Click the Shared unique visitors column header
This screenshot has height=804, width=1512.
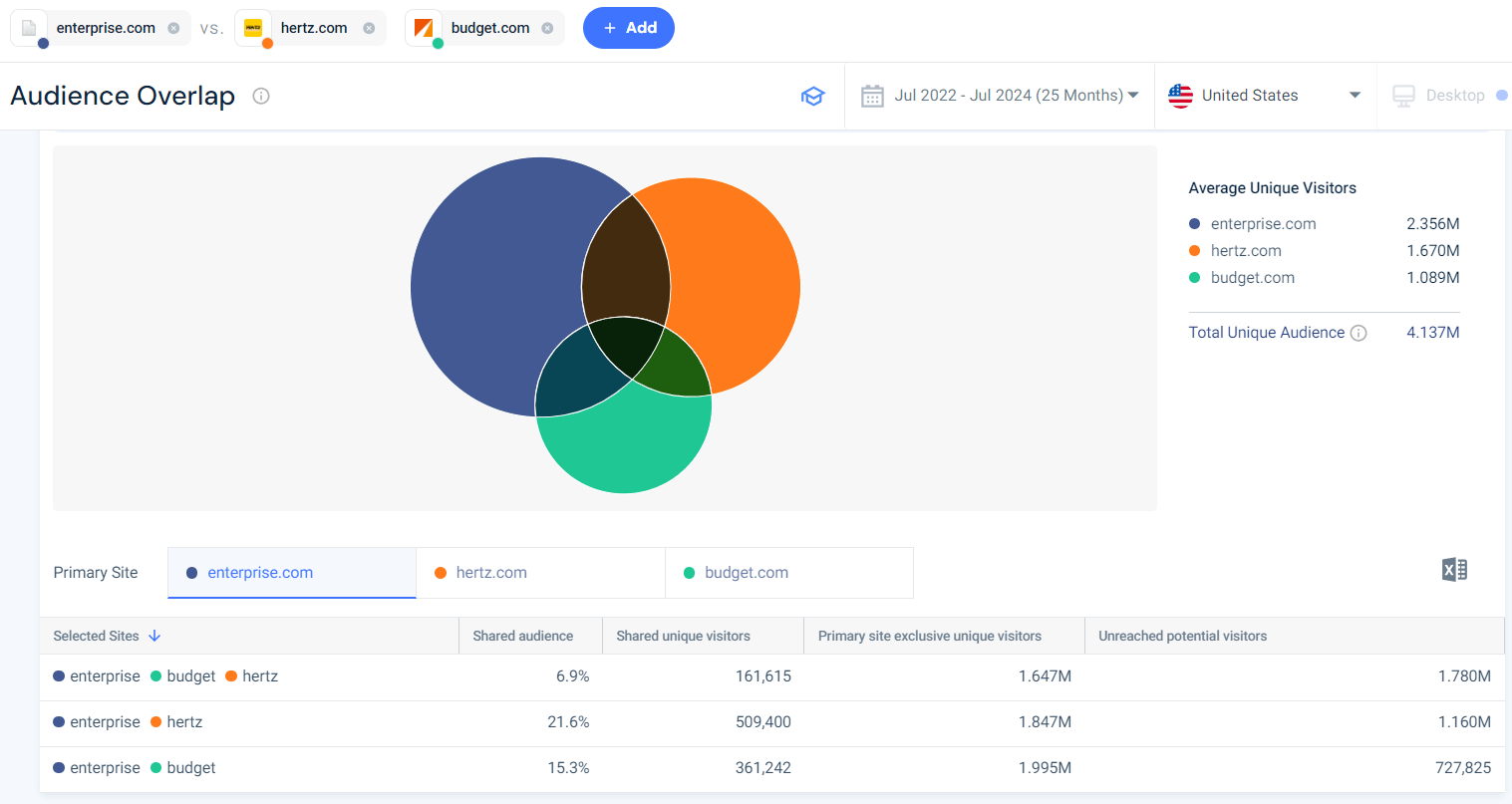tap(683, 636)
